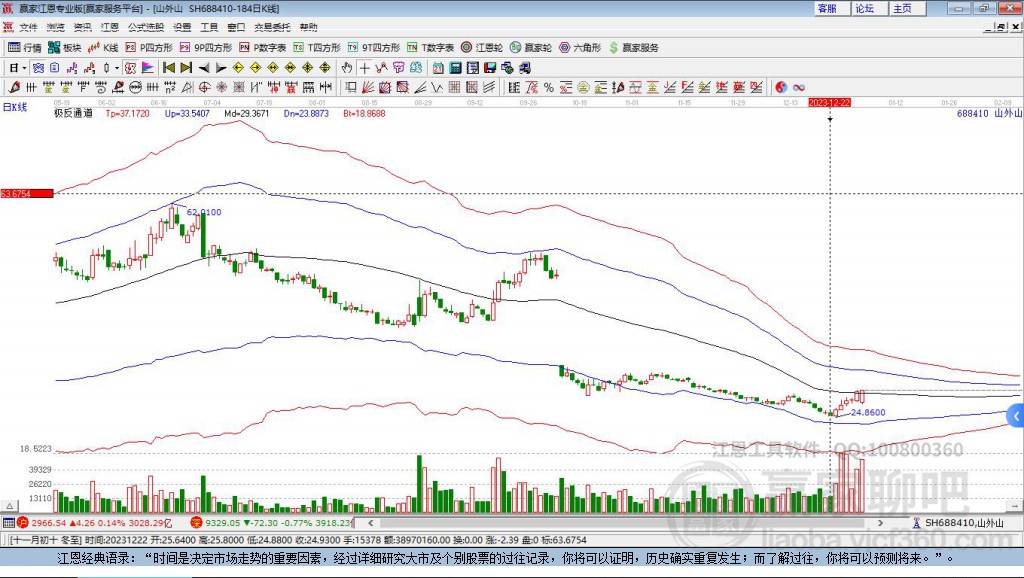
Task: Open 赢家服务 with the dollar icon
Action: [x=634, y=48]
